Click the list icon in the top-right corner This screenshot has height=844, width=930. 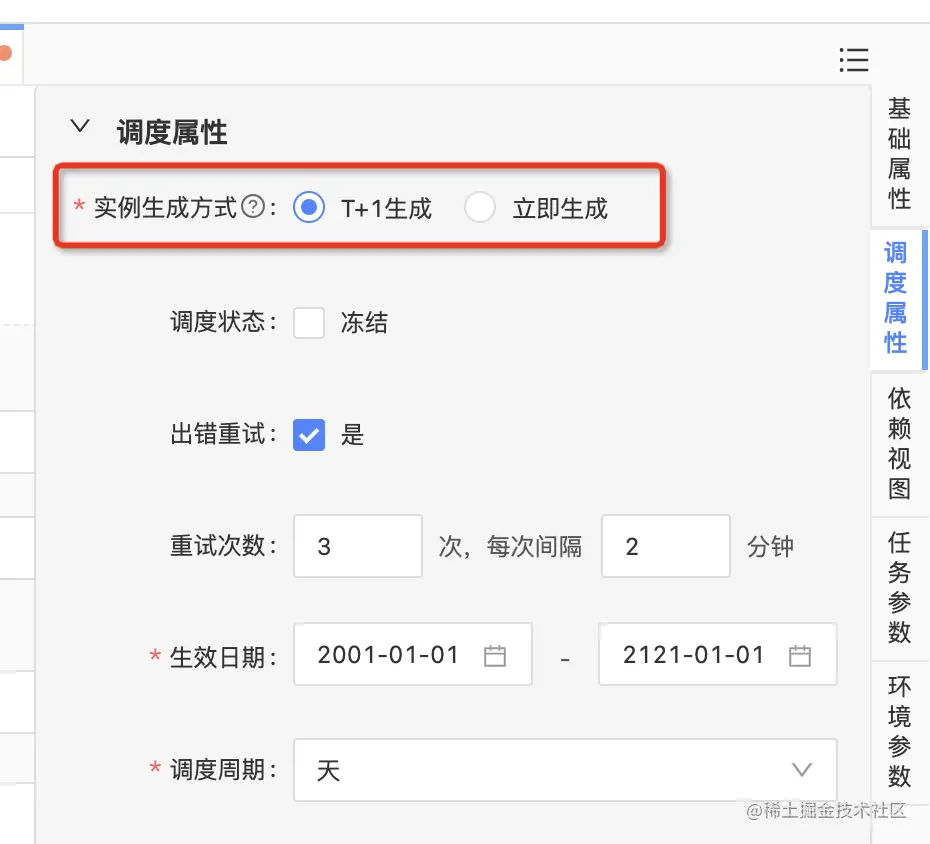(x=854, y=60)
